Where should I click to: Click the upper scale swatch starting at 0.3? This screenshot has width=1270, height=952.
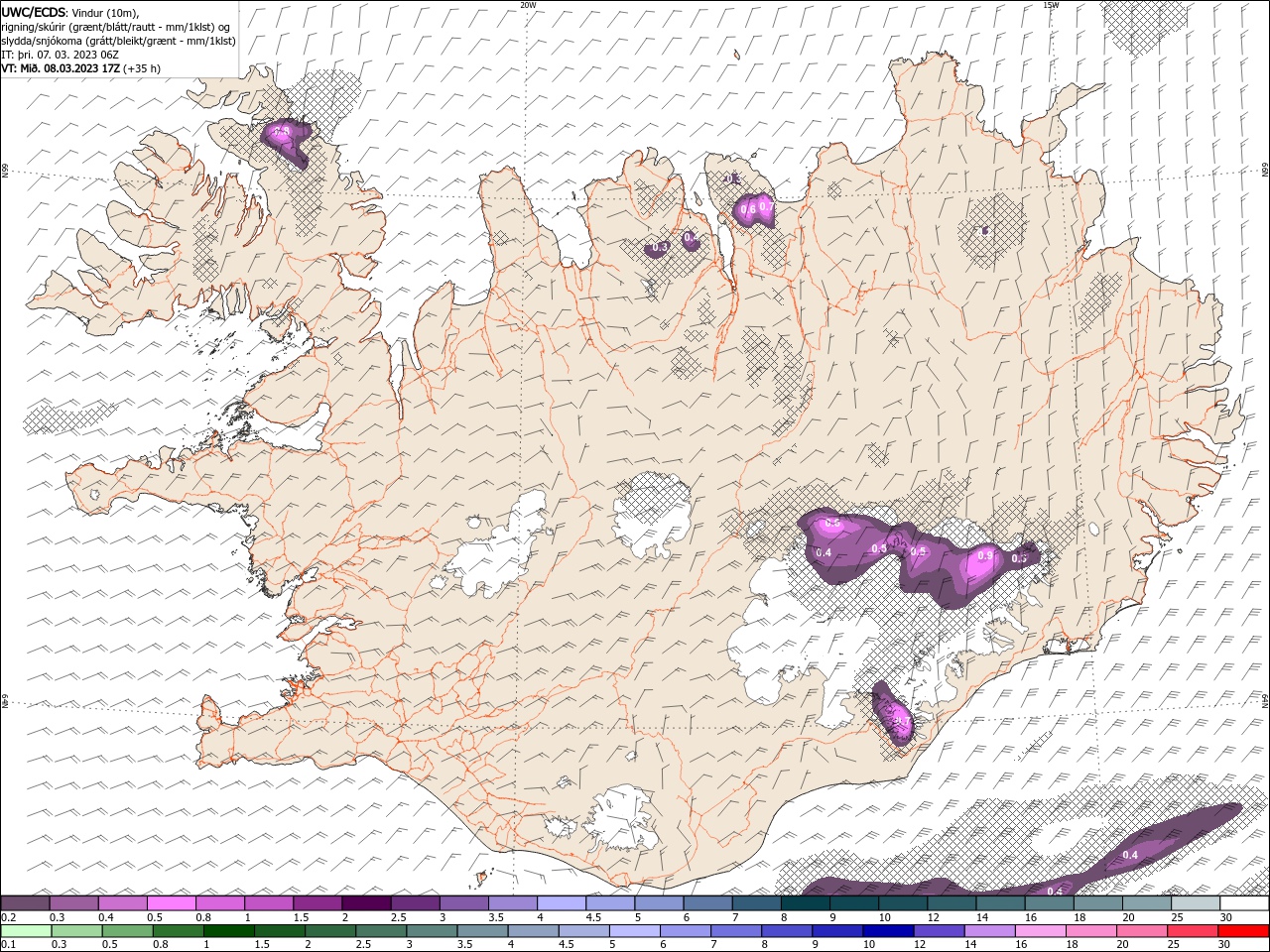tap(73, 903)
